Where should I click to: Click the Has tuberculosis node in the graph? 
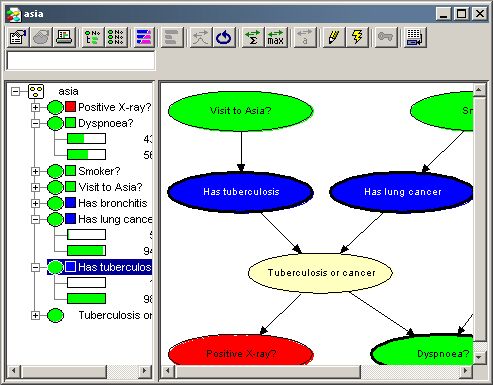pyautogui.click(x=241, y=192)
